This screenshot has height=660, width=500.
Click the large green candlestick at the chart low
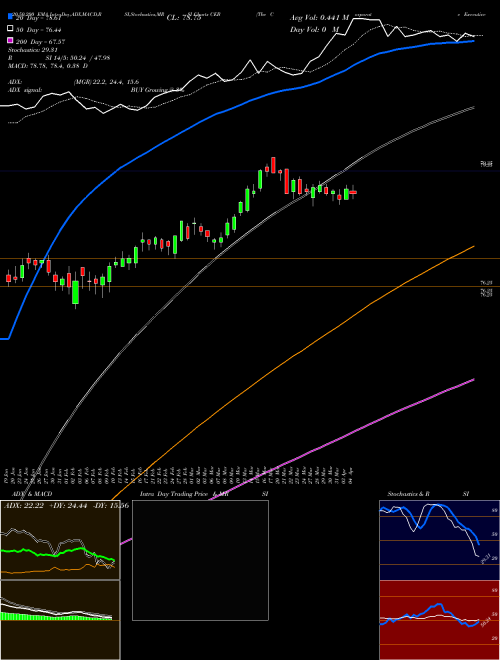75,292
